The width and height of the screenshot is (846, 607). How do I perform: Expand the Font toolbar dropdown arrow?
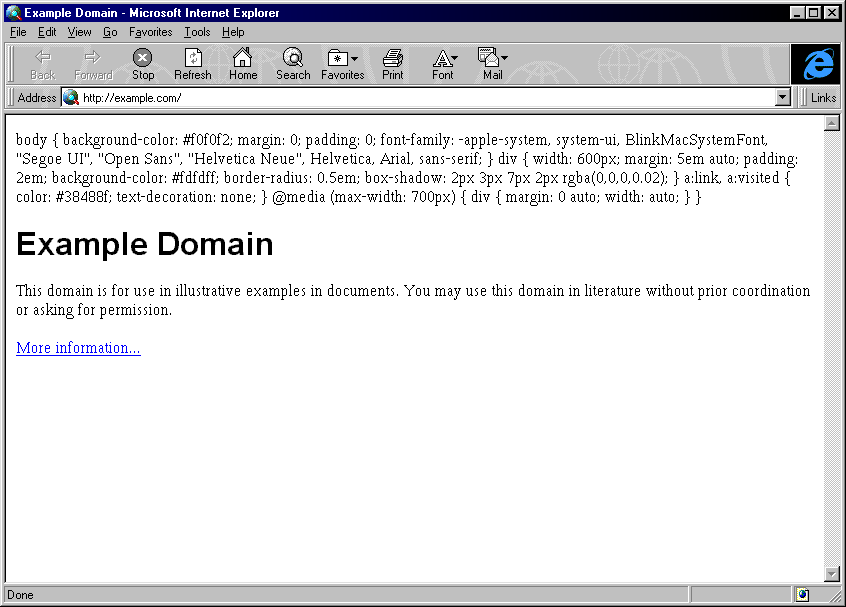(454, 58)
